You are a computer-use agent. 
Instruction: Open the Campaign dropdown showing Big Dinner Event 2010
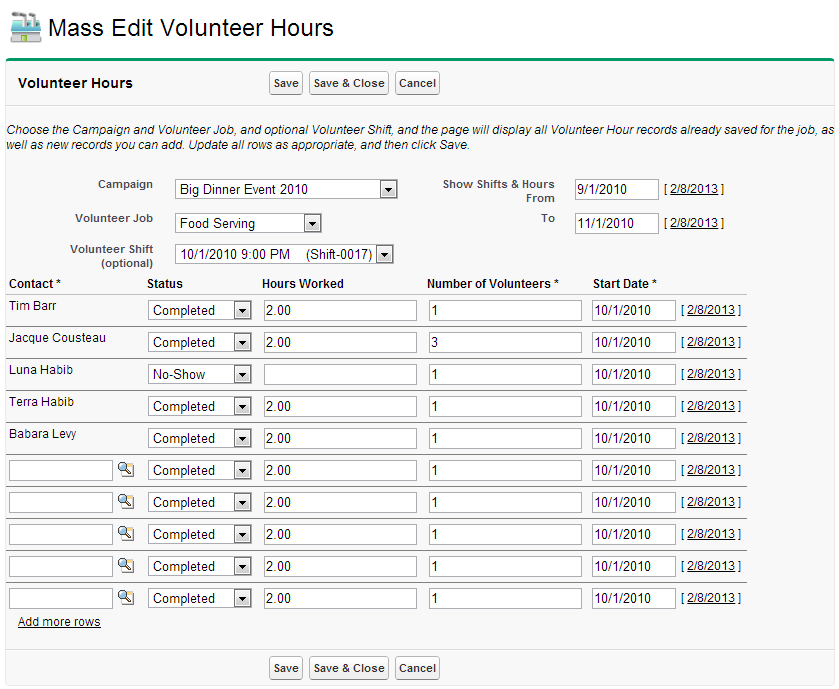(286, 189)
